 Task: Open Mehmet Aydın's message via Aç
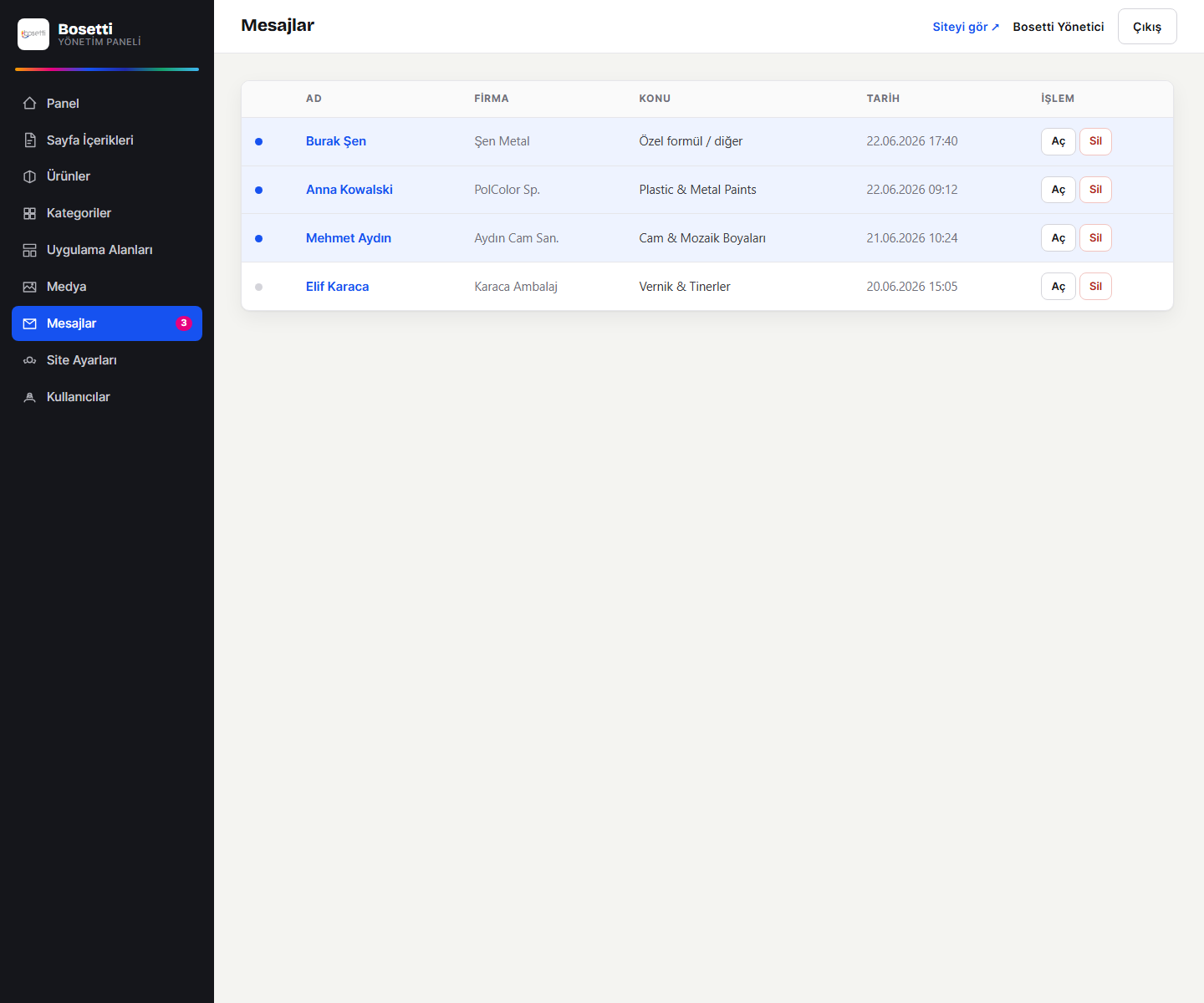pos(1058,238)
